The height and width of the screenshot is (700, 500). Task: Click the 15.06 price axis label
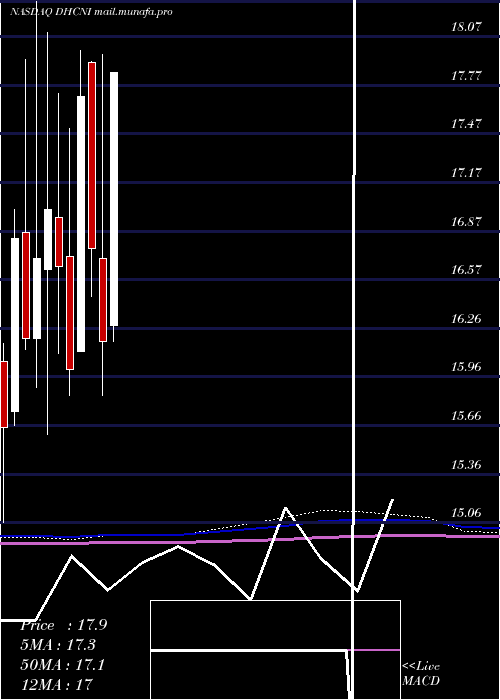[467, 513]
